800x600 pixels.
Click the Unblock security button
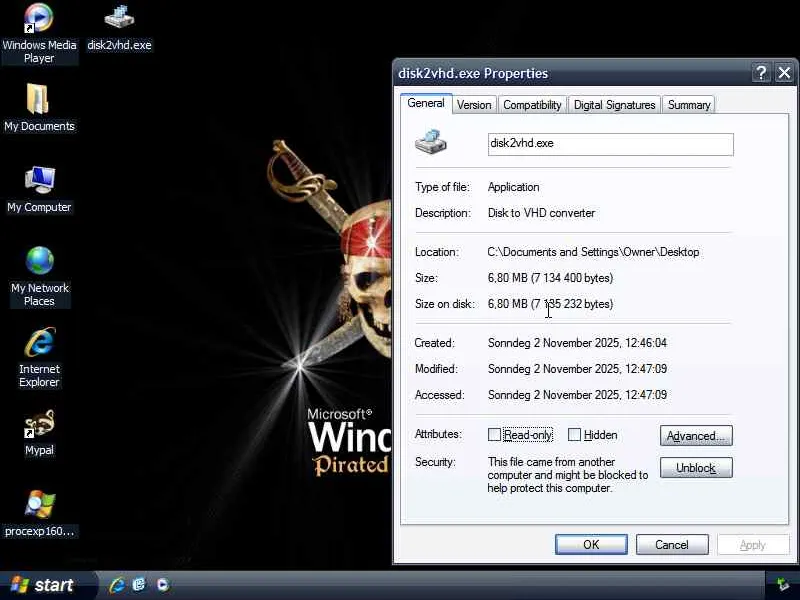tap(696, 468)
